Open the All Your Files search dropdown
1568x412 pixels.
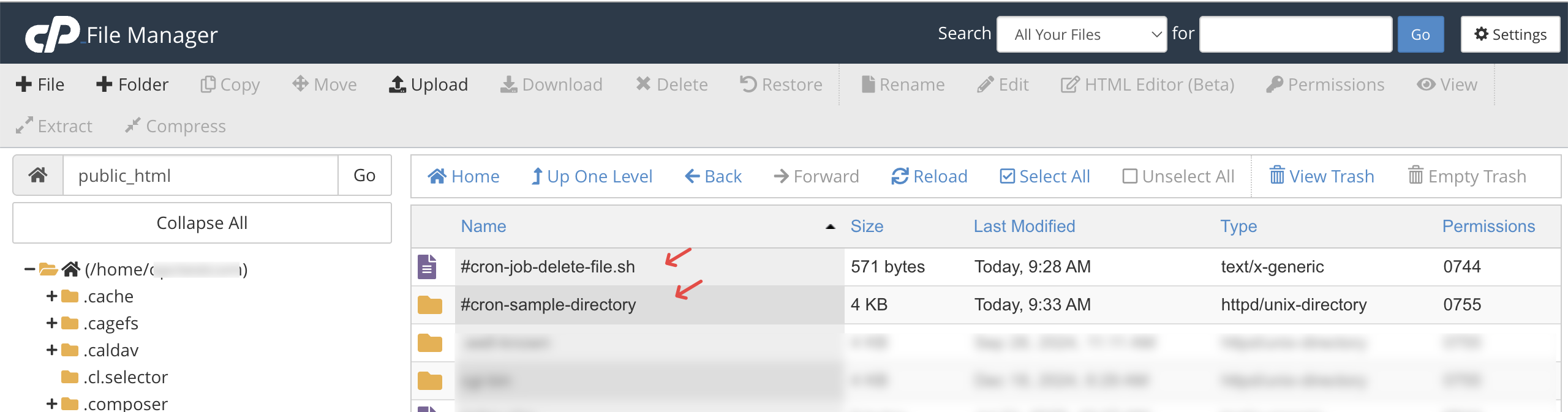tap(1081, 34)
